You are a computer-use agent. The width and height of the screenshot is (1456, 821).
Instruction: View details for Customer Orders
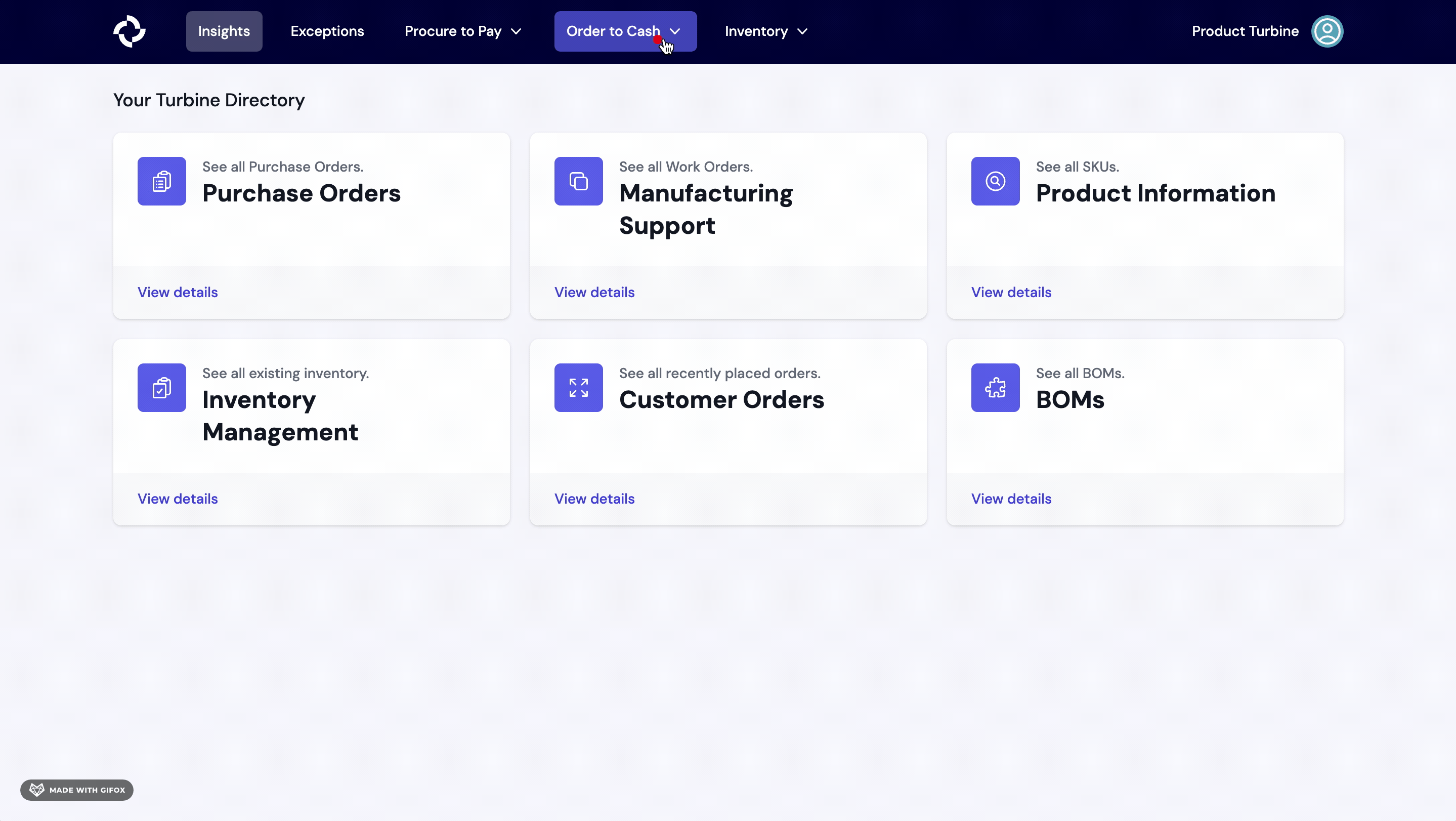(594, 498)
